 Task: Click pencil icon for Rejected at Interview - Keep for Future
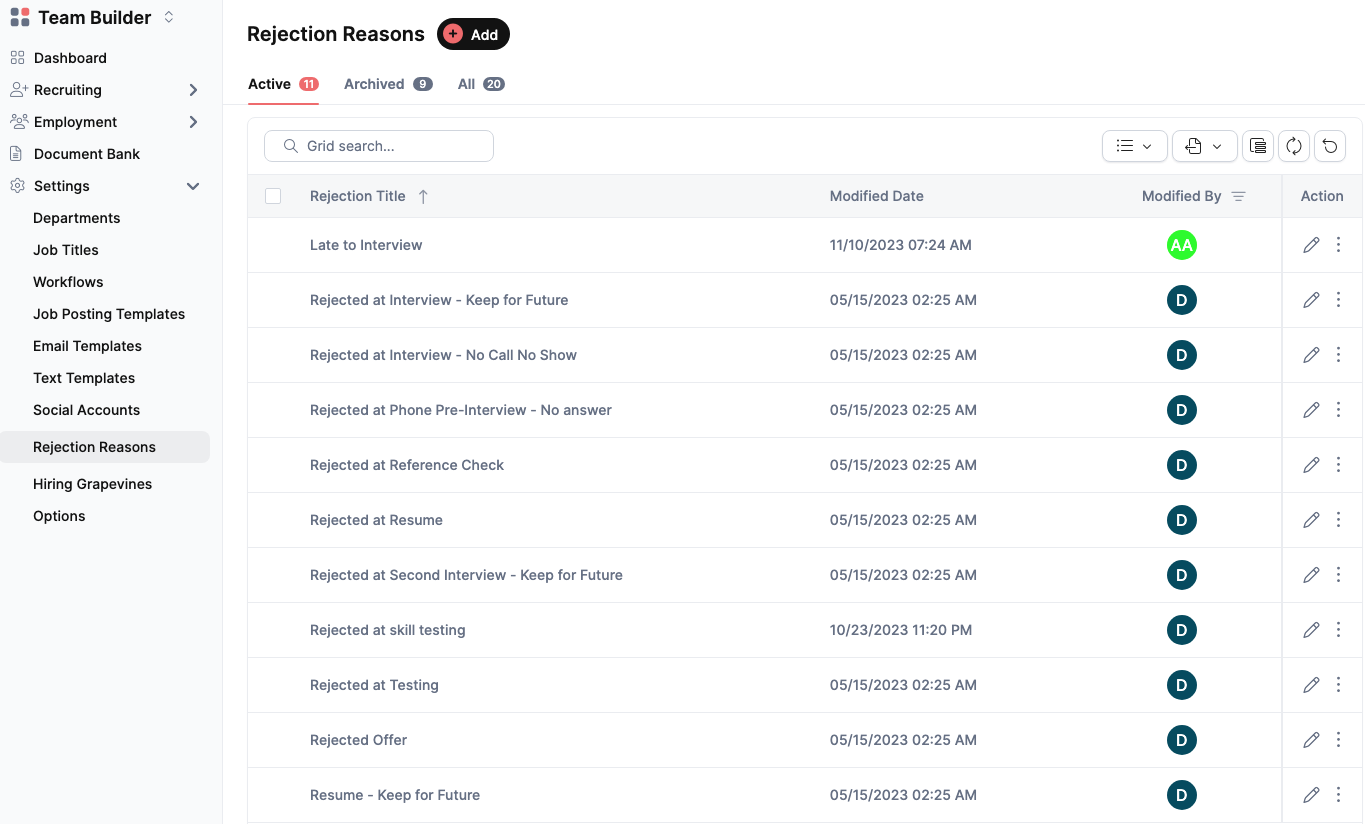(1311, 300)
